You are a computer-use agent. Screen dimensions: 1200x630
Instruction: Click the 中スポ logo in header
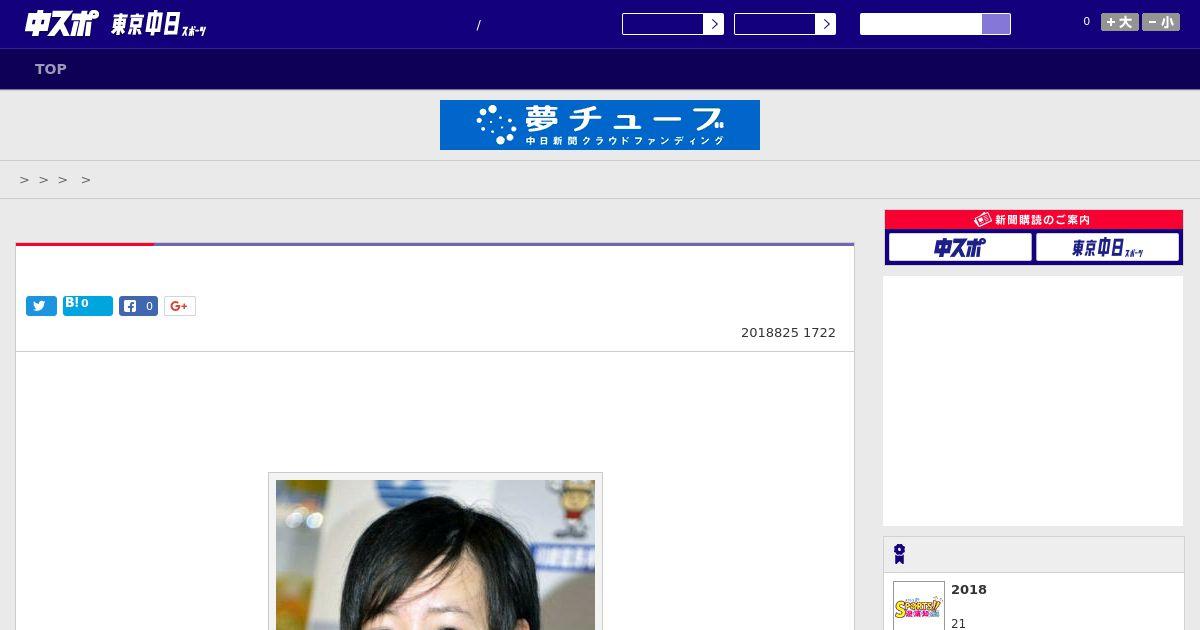(61, 23)
